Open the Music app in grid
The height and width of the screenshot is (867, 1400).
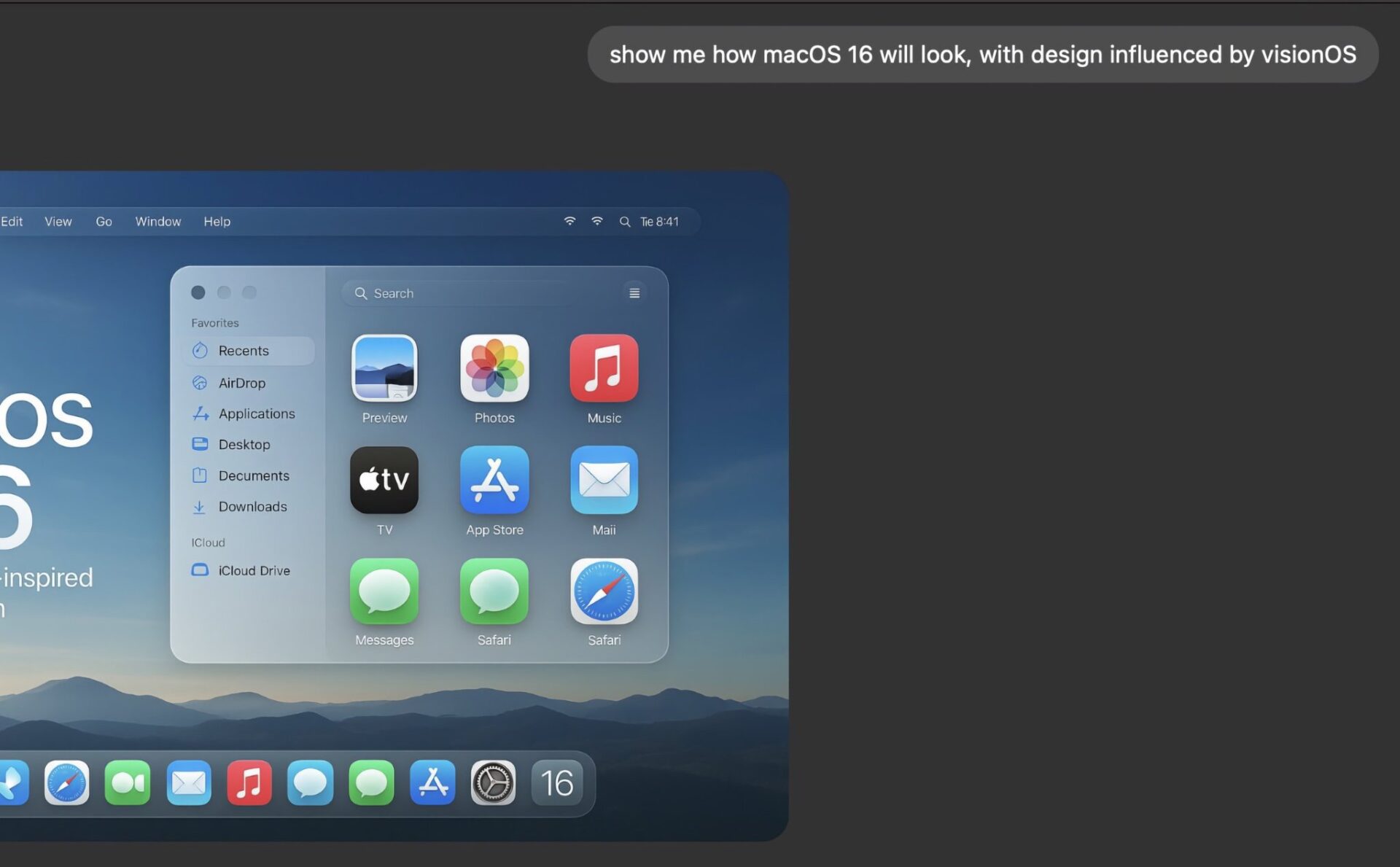tap(604, 368)
